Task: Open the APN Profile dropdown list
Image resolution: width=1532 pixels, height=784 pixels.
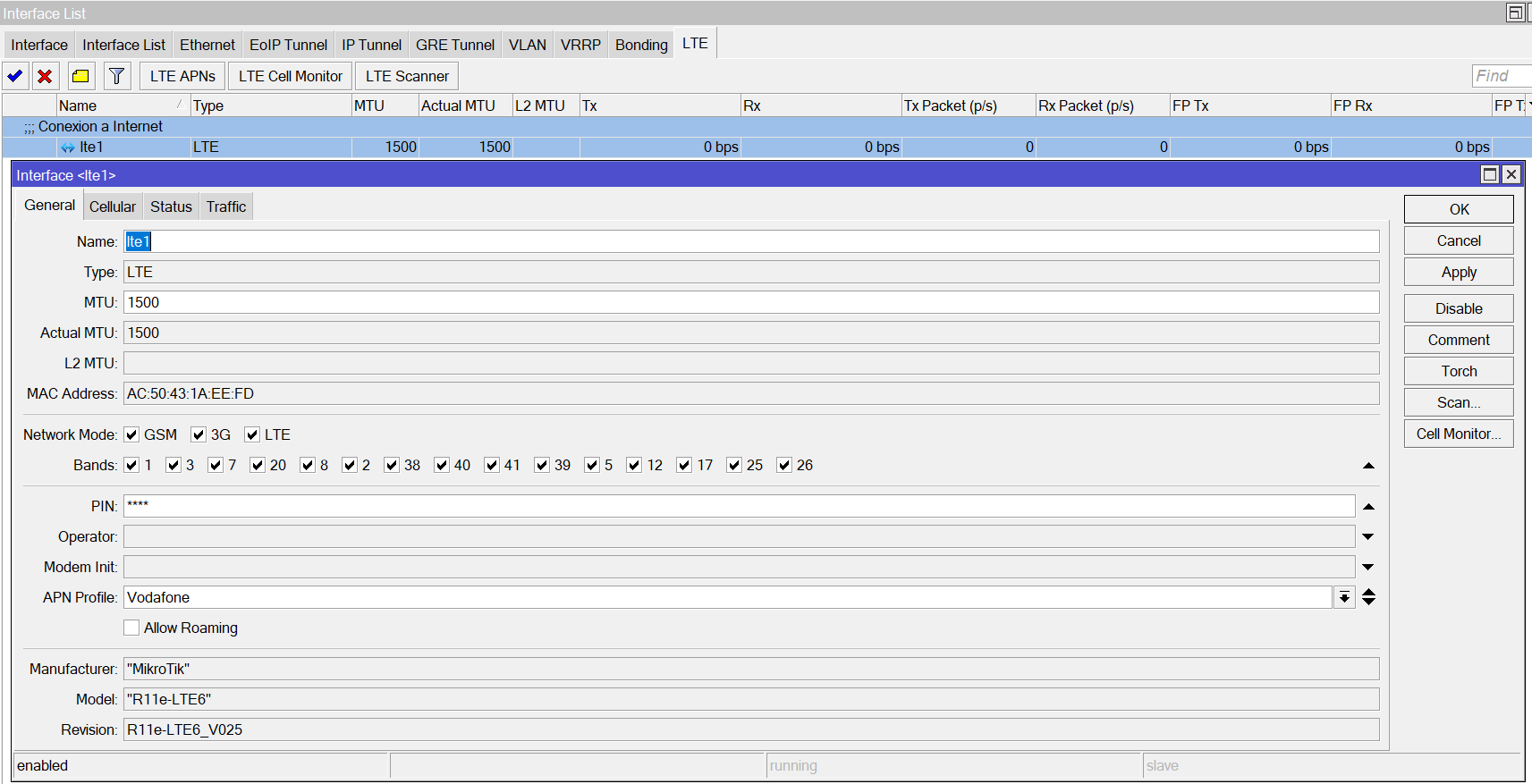Action: point(1343,598)
